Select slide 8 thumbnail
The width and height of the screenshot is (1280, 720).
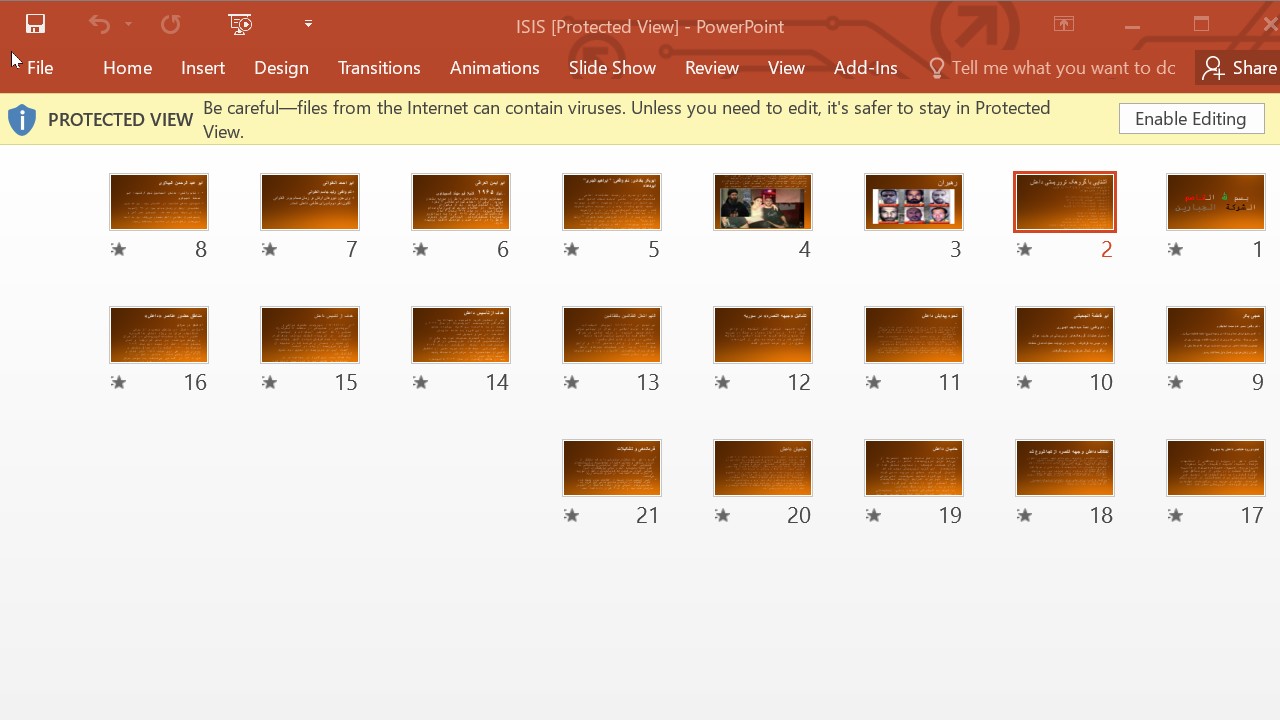click(x=159, y=202)
